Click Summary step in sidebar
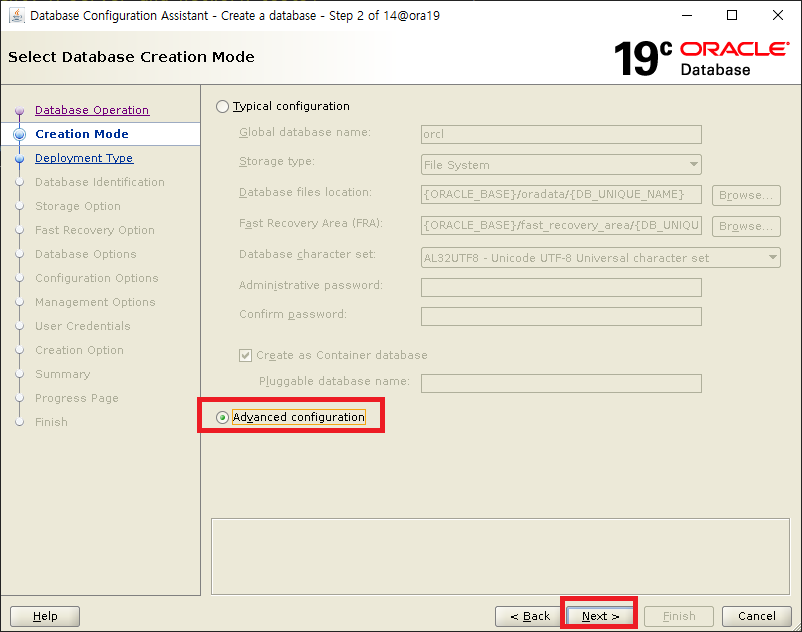 [62, 374]
